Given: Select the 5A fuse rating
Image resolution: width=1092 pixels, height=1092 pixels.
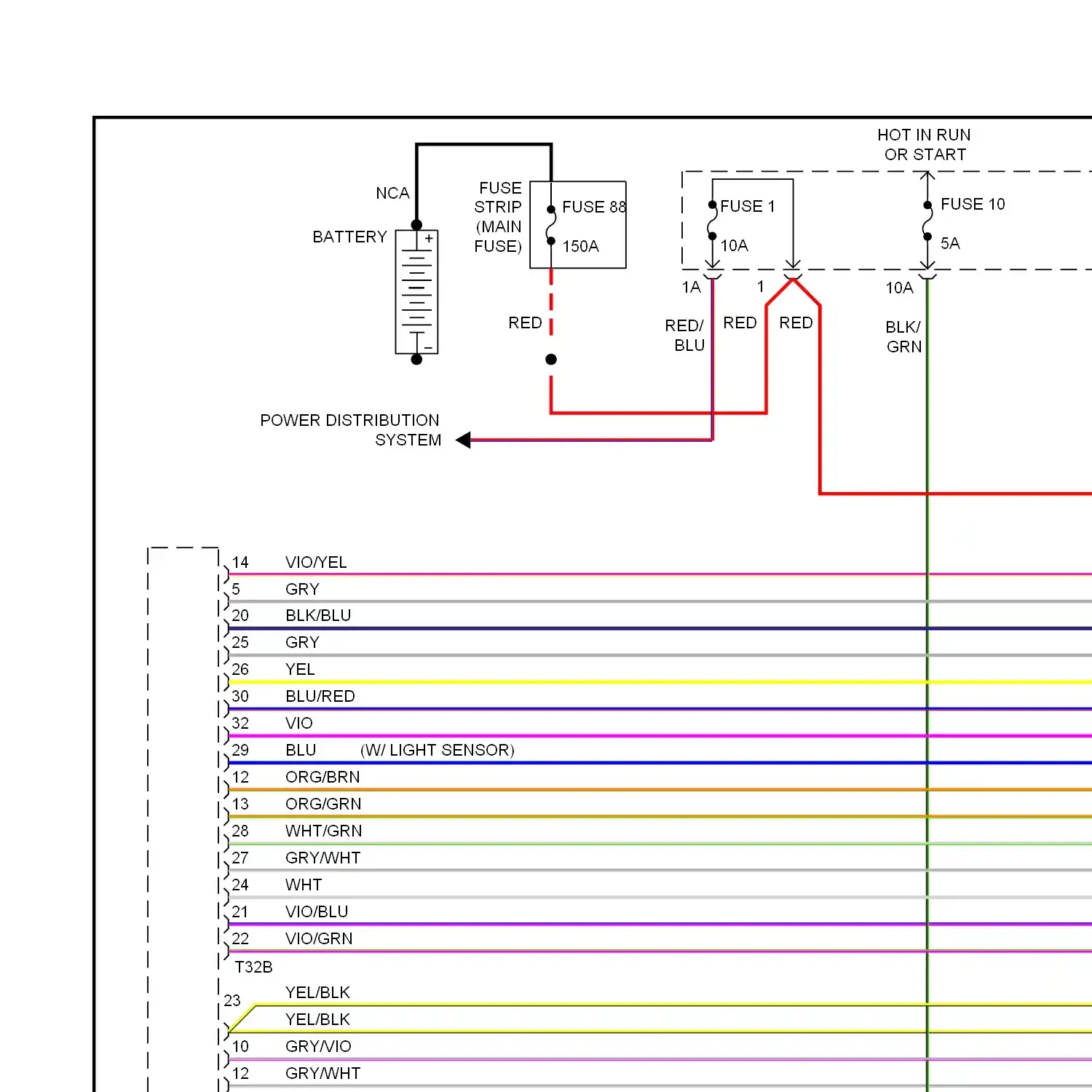Looking at the screenshot, I should 950,243.
